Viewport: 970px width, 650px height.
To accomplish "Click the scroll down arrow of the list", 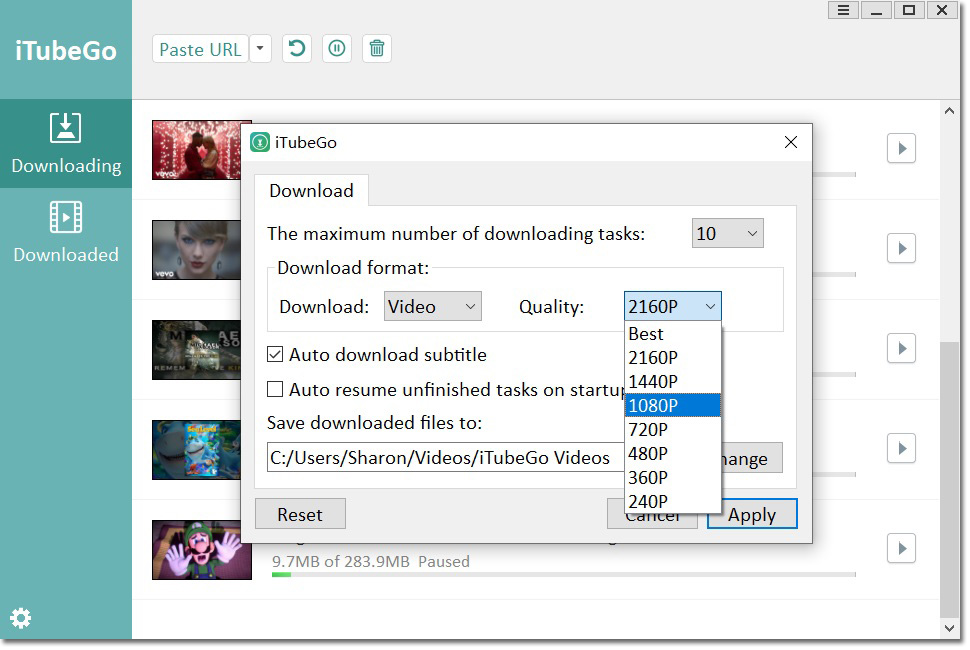I will [x=950, y=628].
